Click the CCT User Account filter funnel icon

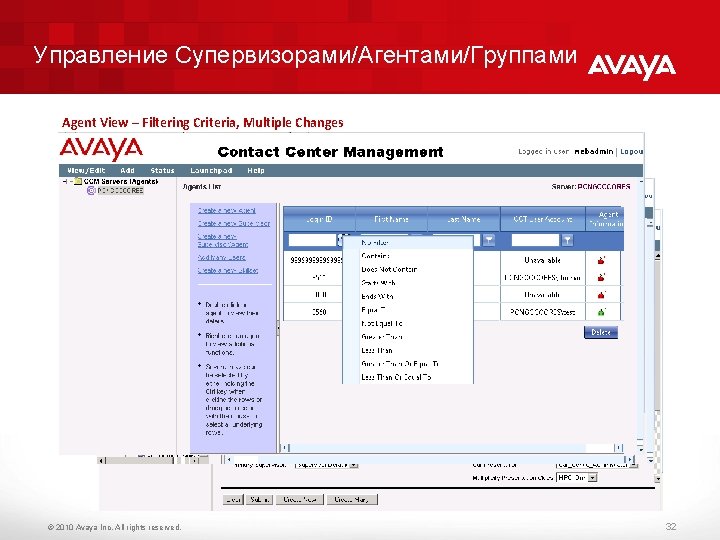pos(568,240)
